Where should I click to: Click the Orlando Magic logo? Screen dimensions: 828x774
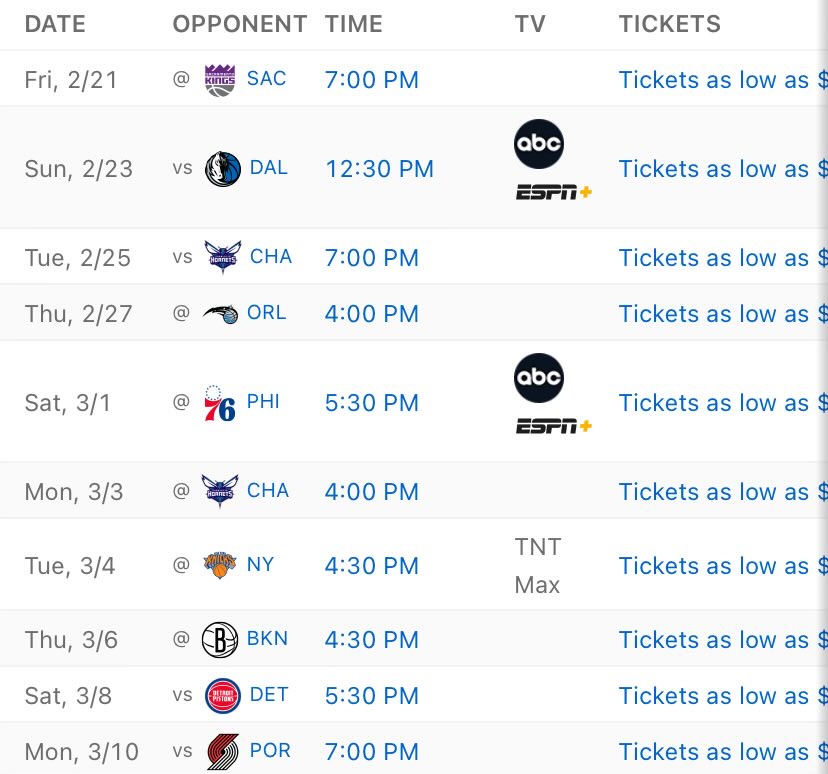click(x=220, y=314)
